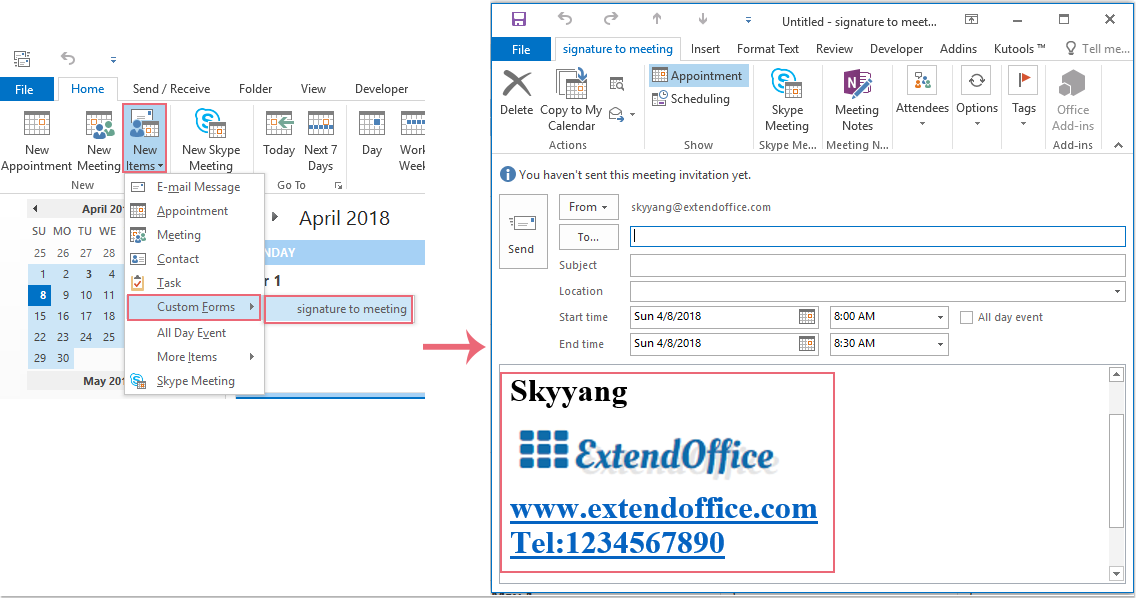The width and height of the screenshot is (1136, 598).
Task: Click Appointment view button in Show group
Action: tap(697, 75)
